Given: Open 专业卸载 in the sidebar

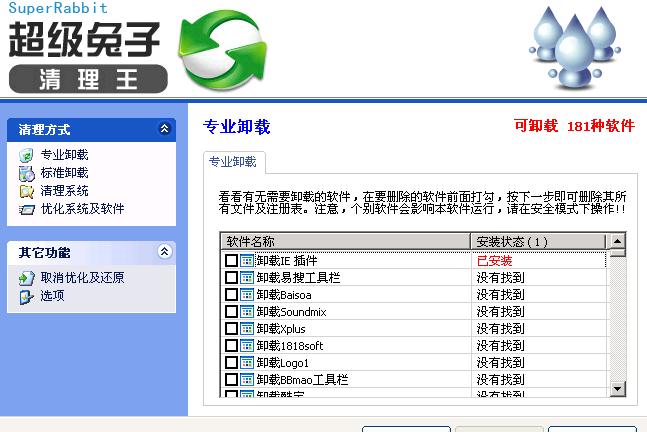Looking at the screenshot, I should click(x=64, y=155).
